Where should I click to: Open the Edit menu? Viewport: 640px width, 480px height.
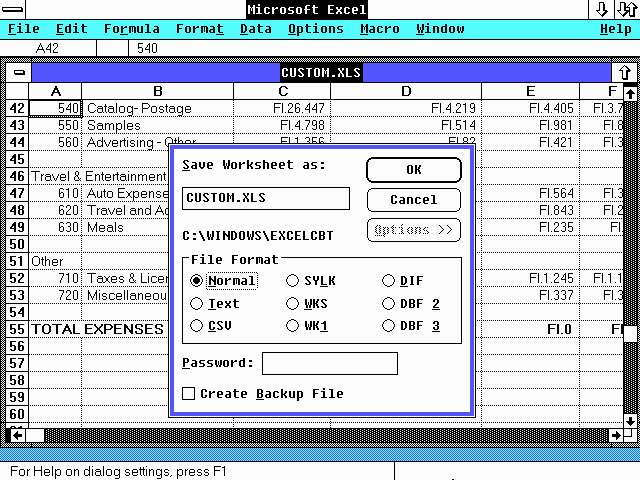(71, 29)
